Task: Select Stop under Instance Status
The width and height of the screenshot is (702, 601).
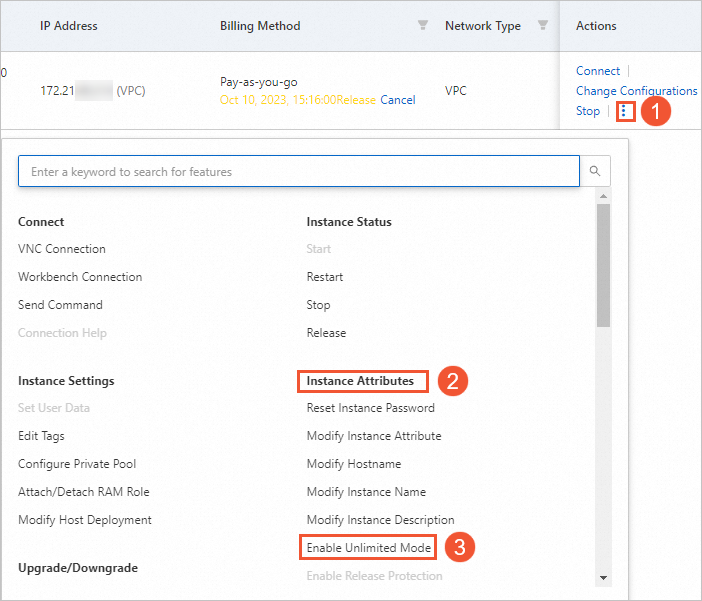Action: click(318, 305)
